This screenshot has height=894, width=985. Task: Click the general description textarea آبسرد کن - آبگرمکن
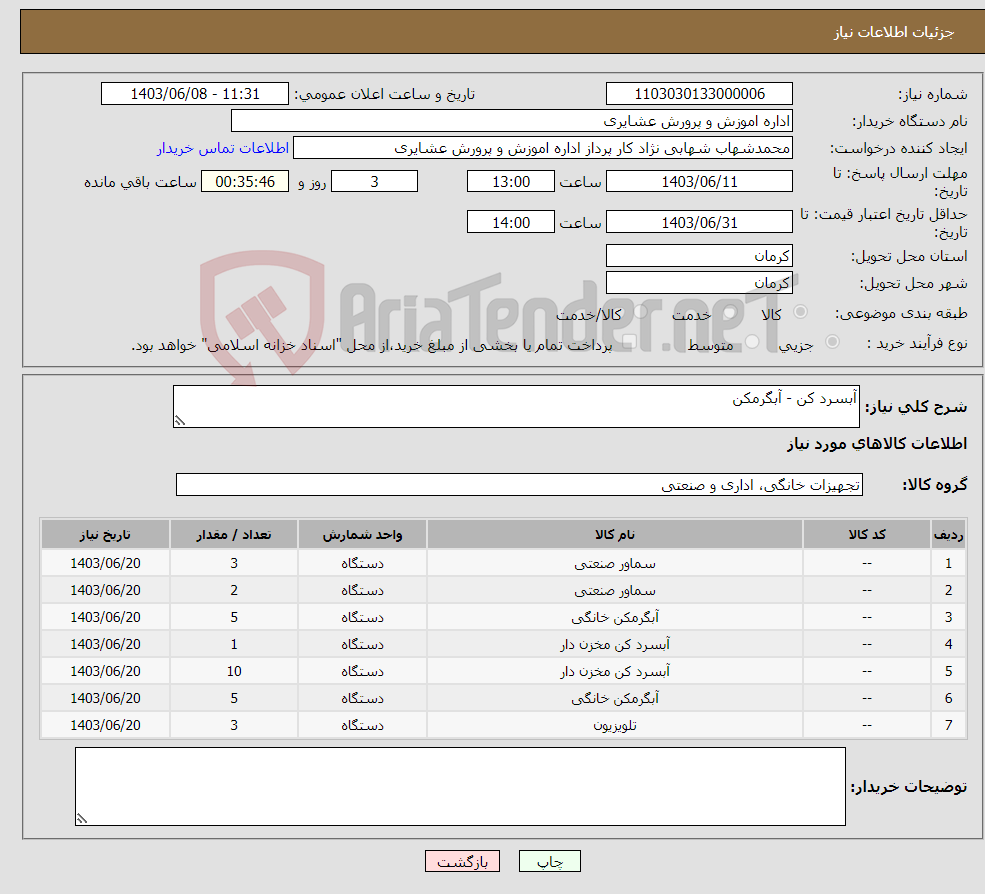pyautogui.click(x=516, y=406)
